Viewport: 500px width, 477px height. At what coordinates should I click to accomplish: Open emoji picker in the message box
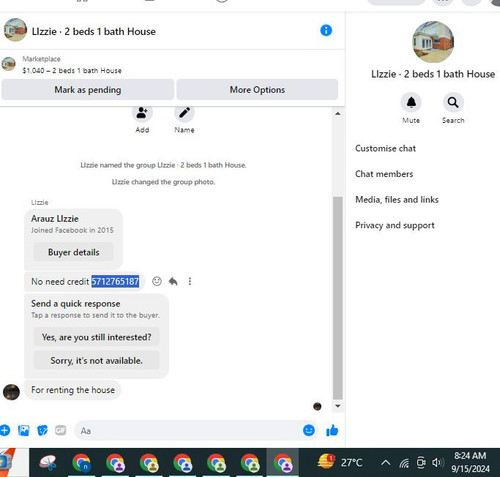309,430
